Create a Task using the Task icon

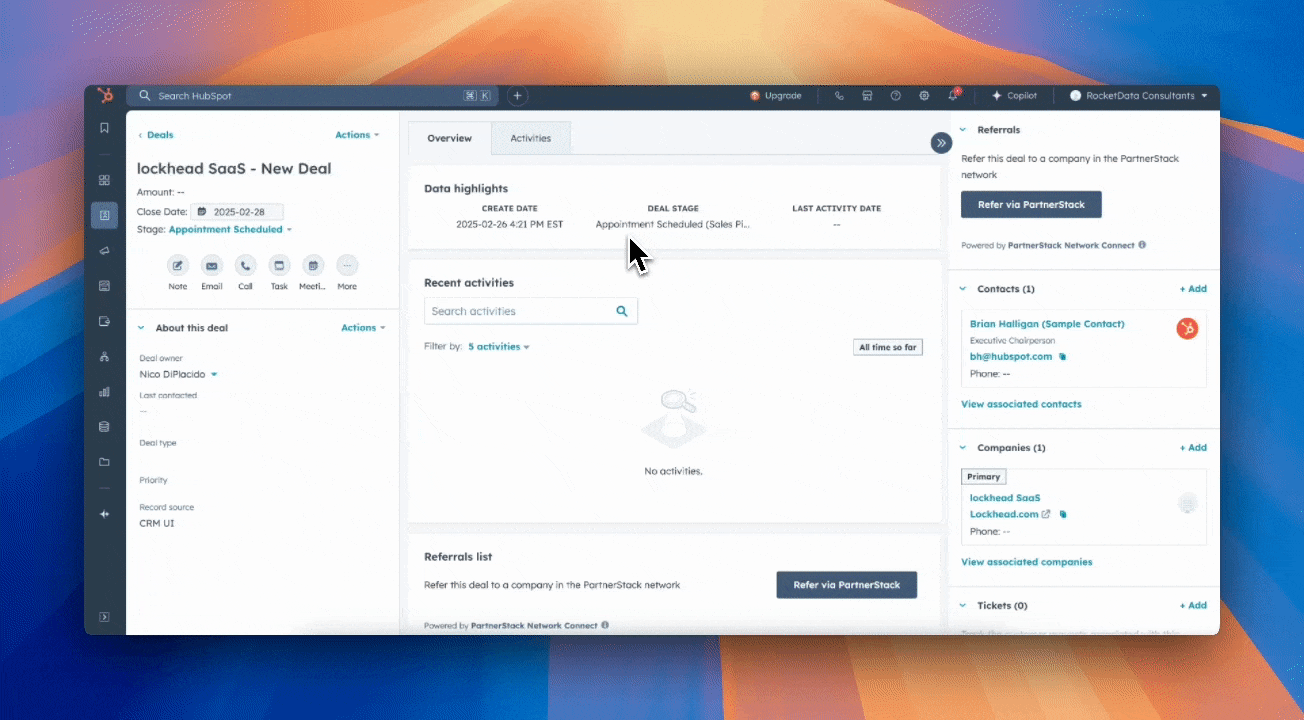pos(279,266)
